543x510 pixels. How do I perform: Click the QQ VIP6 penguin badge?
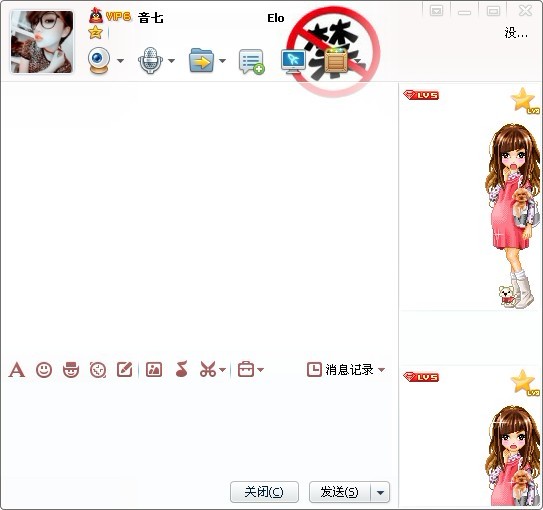pos(110,16)
